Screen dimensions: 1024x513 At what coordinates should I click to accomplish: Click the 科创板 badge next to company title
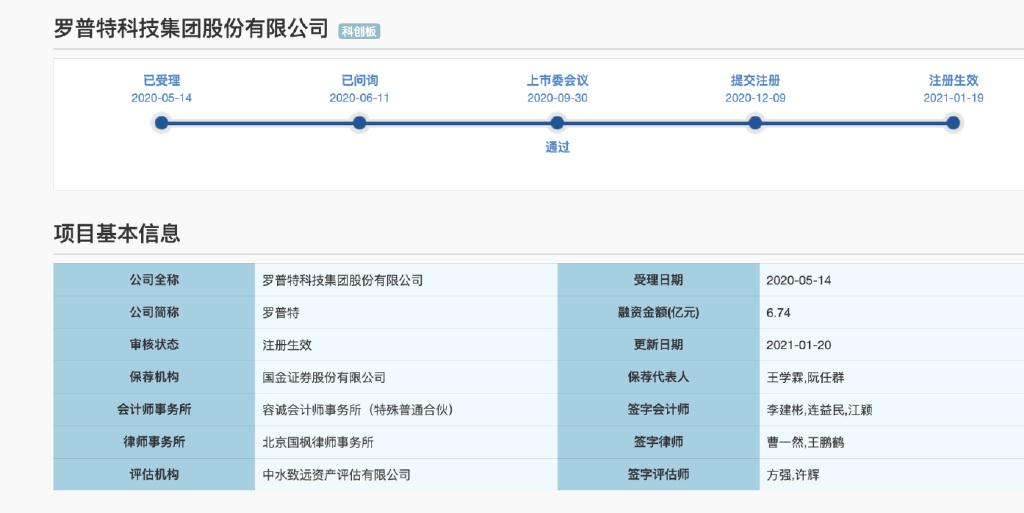(359, 31)
